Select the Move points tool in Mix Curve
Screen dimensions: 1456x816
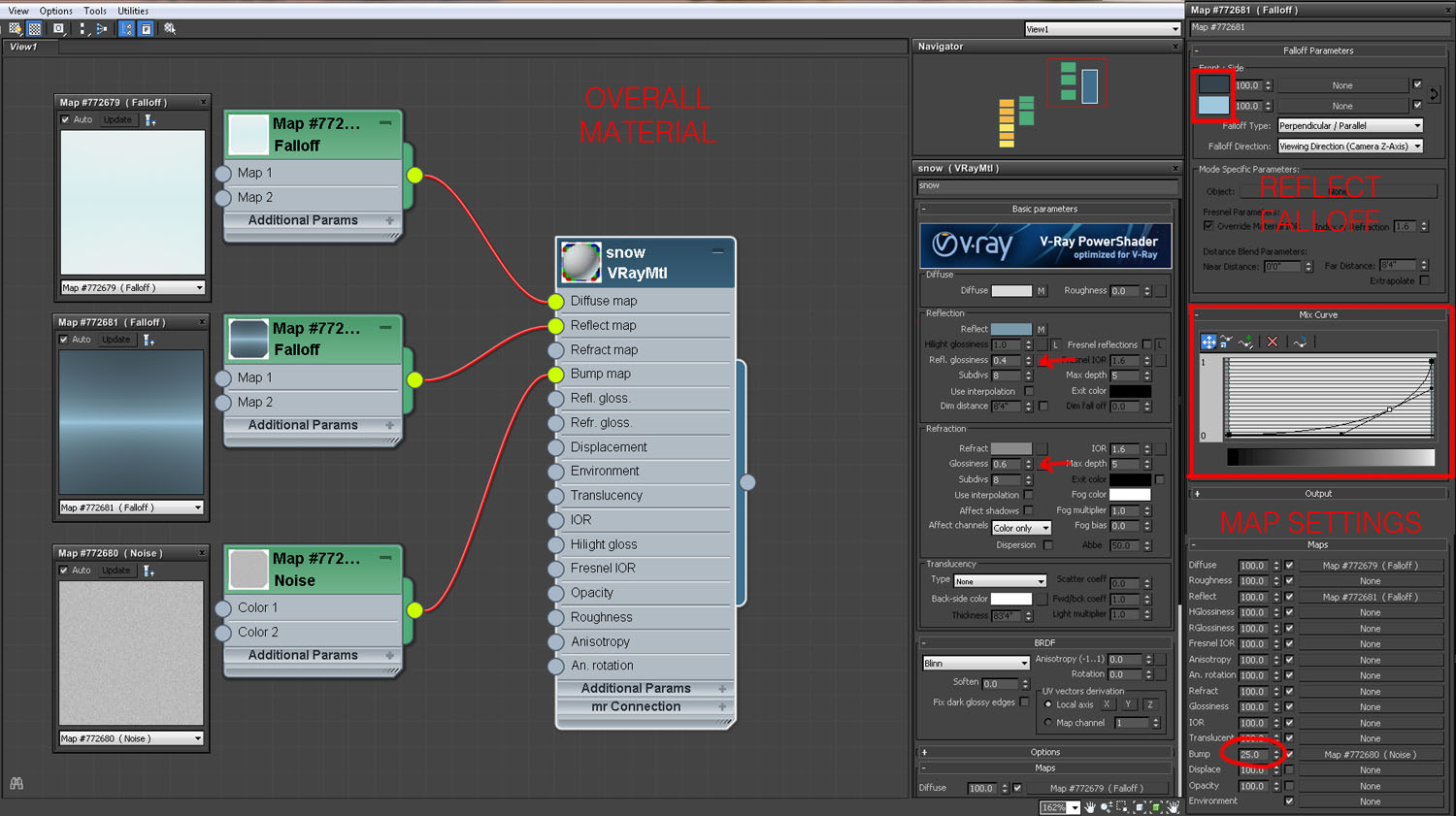tap(1208, 342)
